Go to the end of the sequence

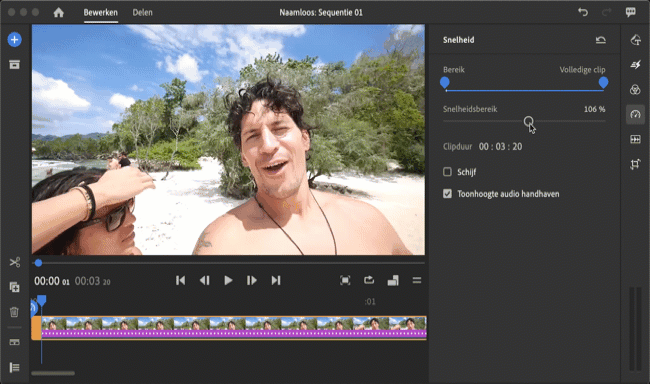(276, 280)
